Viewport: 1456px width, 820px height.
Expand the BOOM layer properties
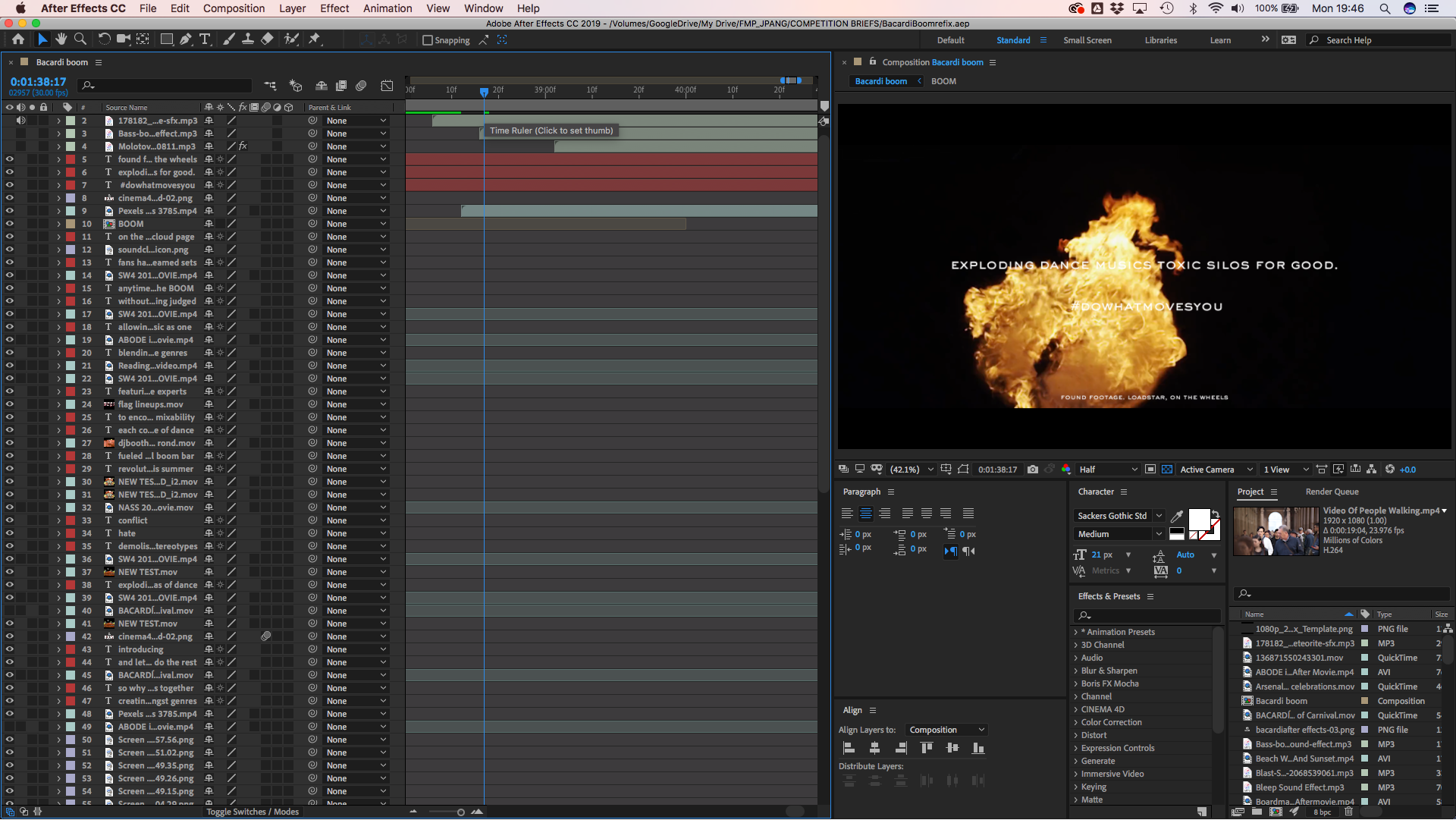pos(58,224)
